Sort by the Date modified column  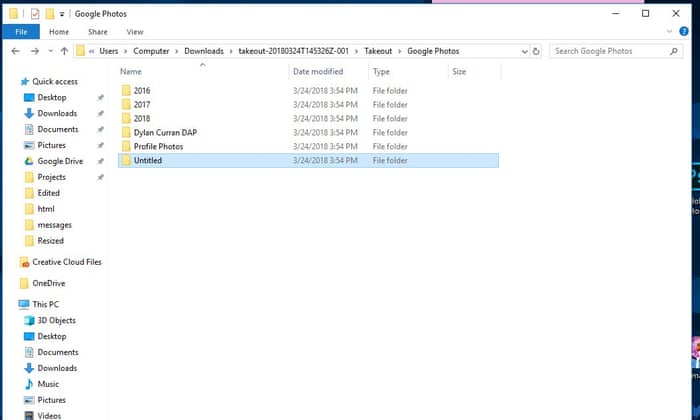pos(317,72)
